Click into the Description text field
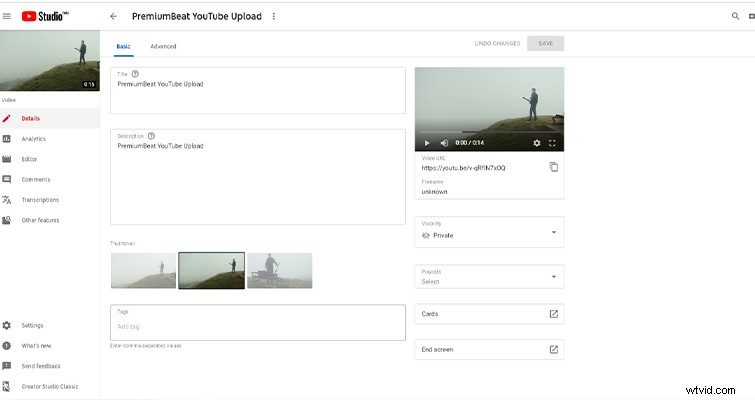Screen dimensions: 755x400 pyautogui.click(x=258, y=177)
